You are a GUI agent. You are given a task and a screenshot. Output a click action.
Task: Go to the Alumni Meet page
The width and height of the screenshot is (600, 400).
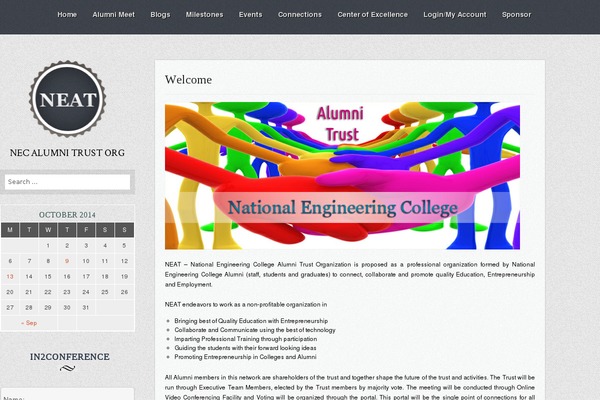coord(114,15)
